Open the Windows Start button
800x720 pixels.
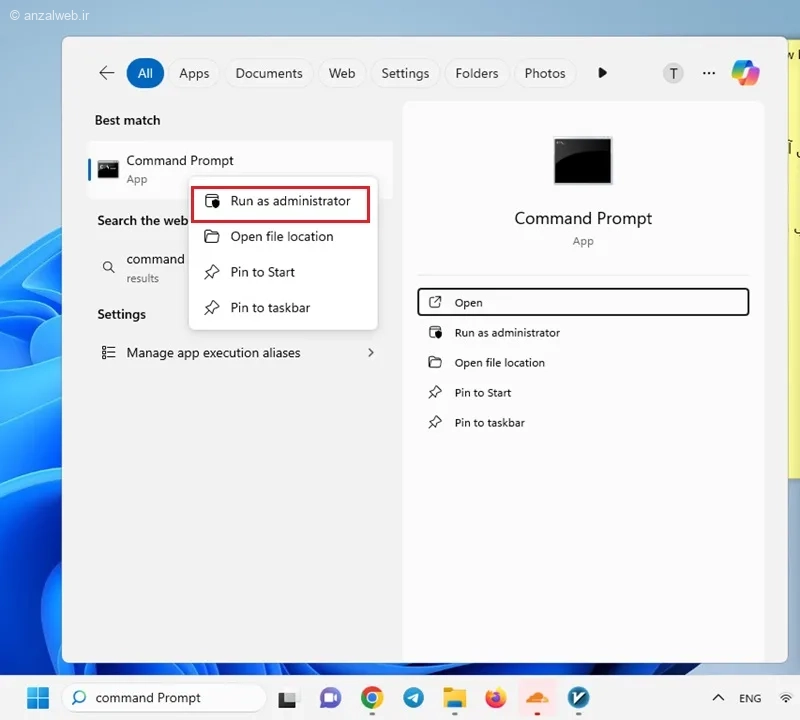pos(38,698)
